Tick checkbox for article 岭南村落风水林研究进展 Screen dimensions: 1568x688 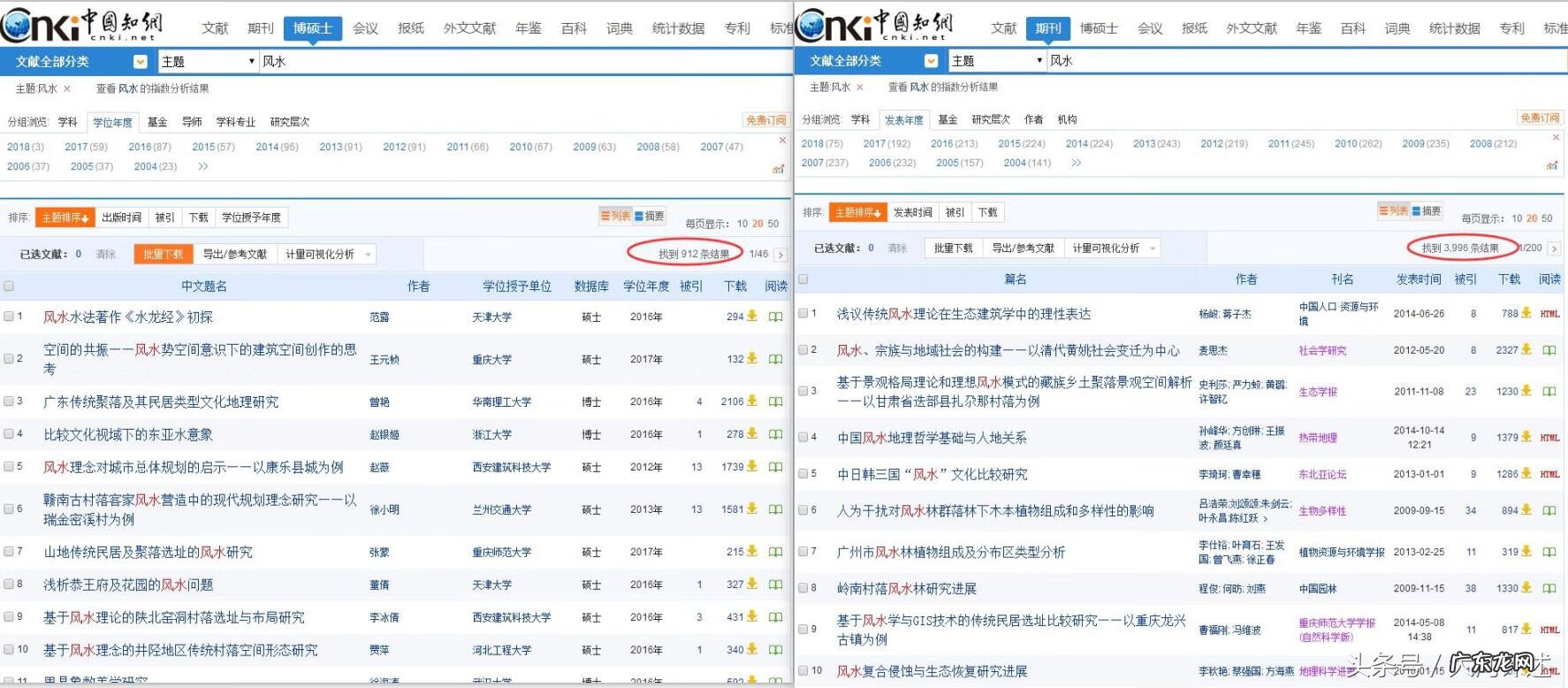[x=803, y=587]
